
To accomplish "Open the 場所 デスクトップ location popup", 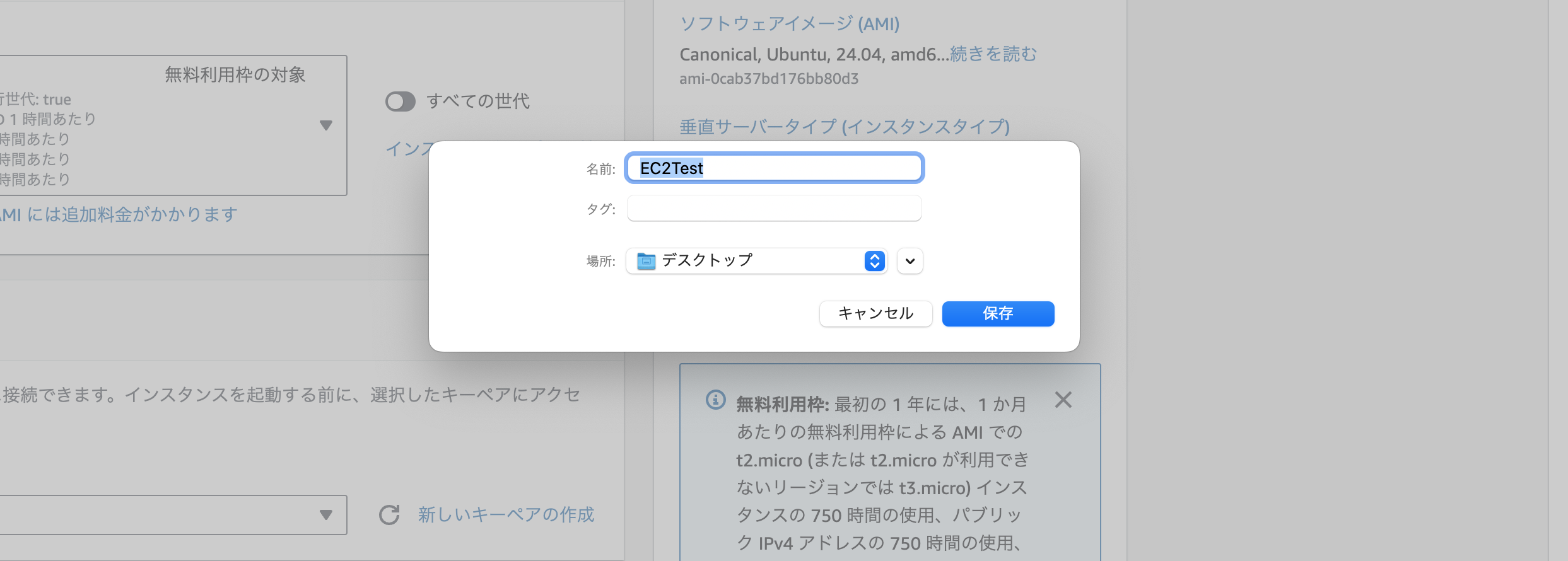I will pos(756,260).
